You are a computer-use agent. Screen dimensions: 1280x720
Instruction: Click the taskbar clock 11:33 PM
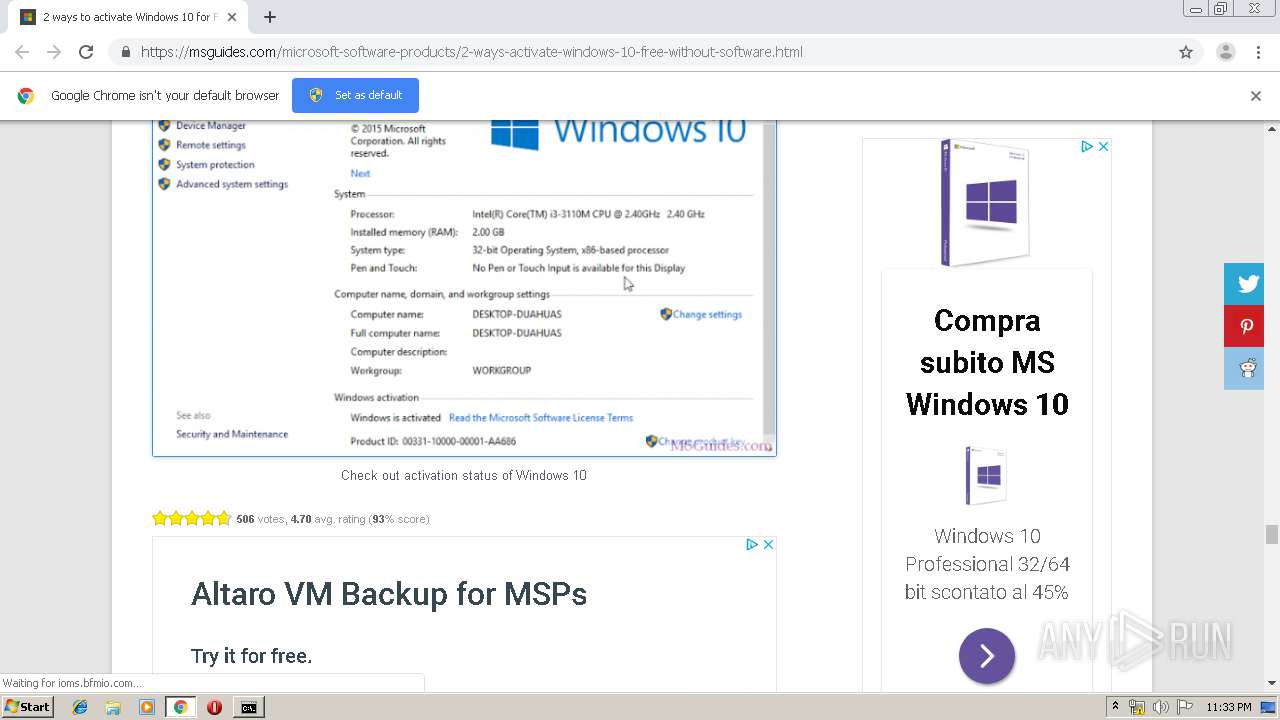coord(1229,707)
